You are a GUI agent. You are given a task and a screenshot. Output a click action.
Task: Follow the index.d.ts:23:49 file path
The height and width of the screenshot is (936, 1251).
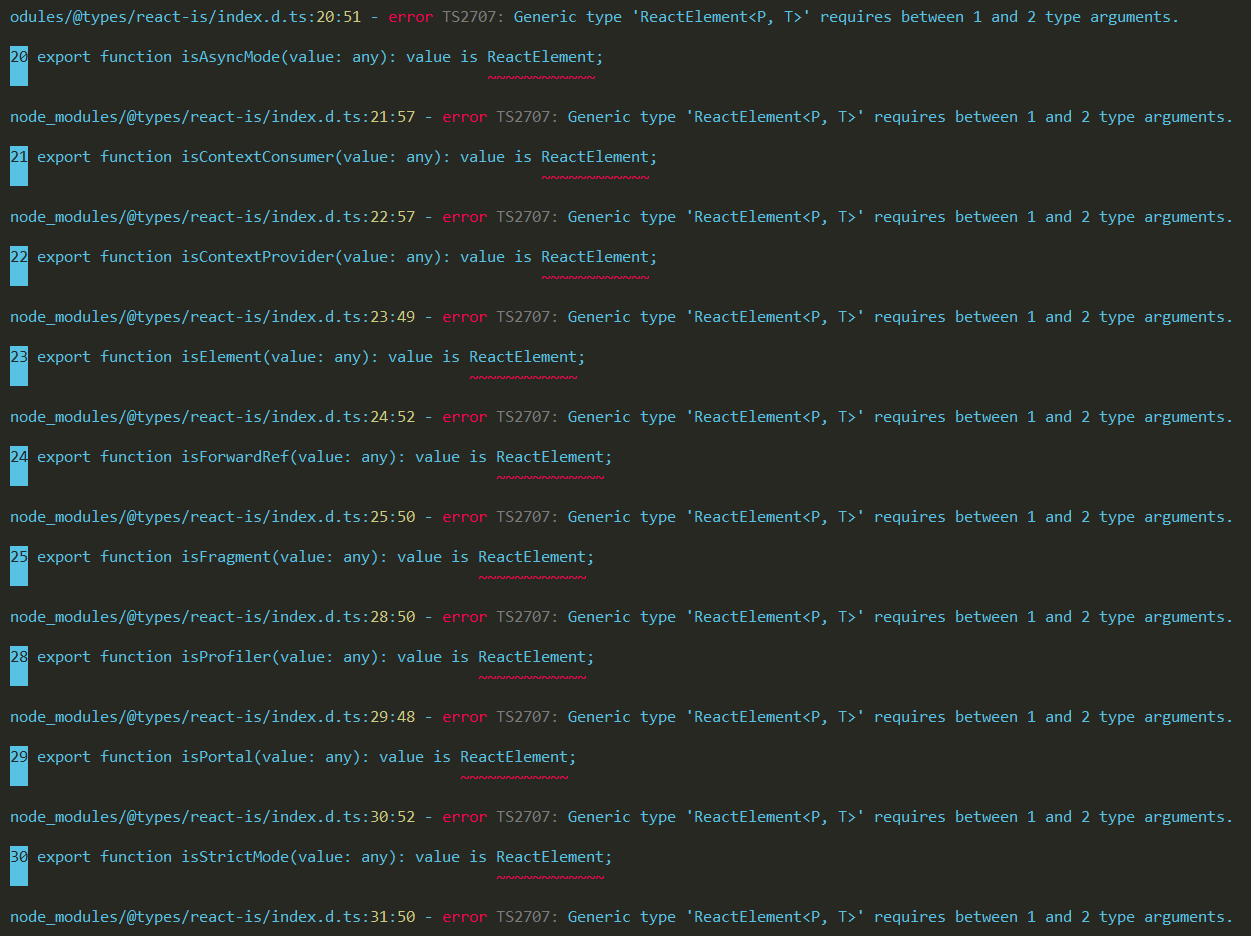[x=212, y=317]
